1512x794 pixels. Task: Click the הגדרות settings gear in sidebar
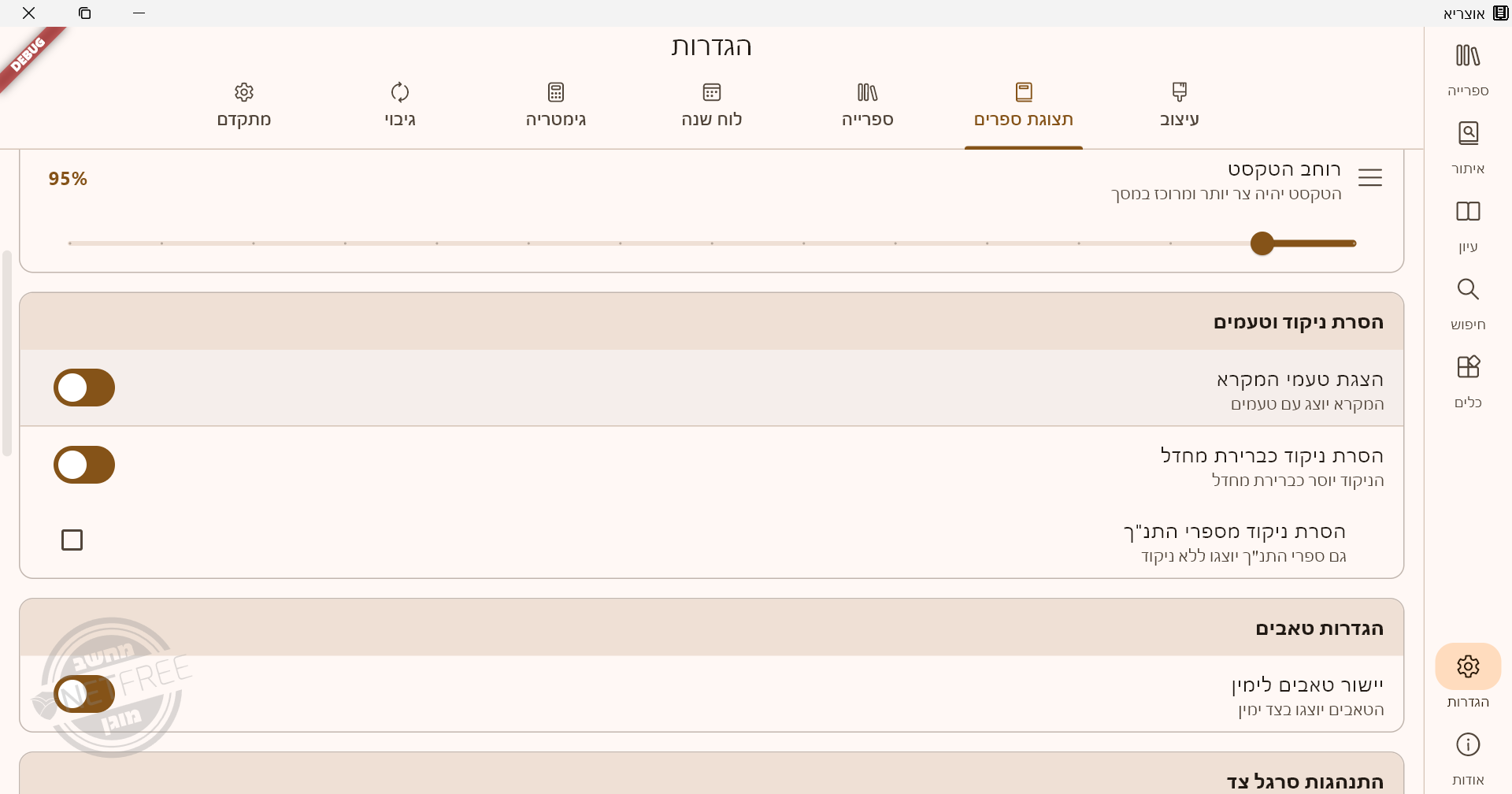(x=1467, y=667)
